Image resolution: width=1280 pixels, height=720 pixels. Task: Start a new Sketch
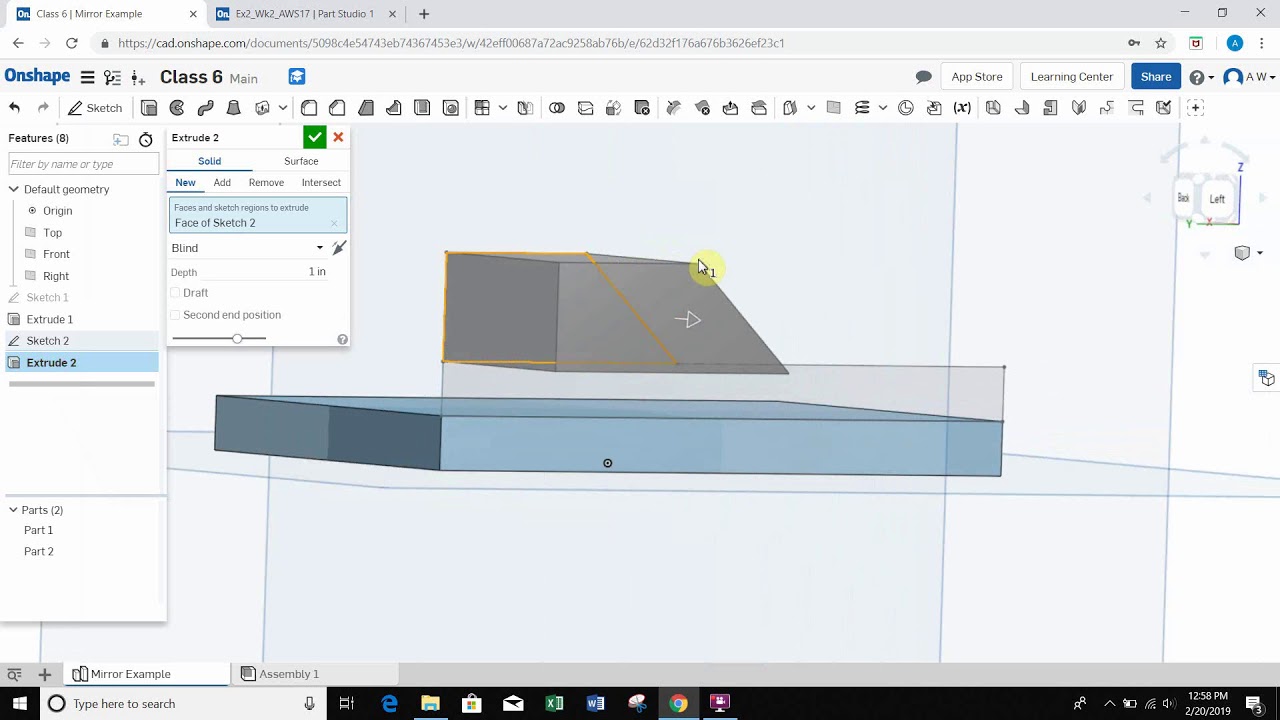(x=95, y=108)
